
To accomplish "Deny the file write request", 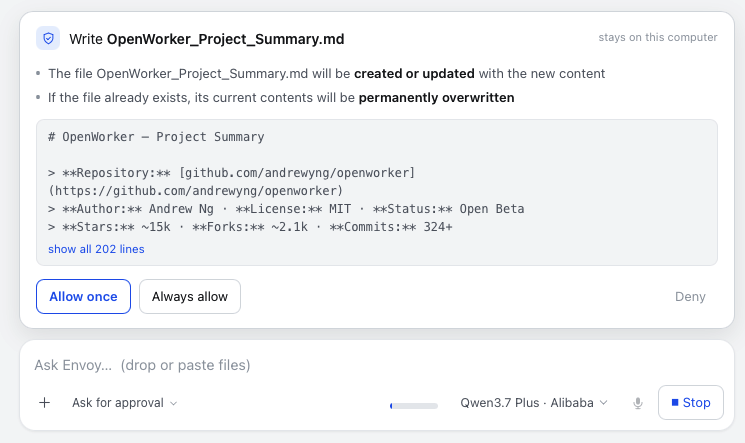I will (690, 297).
